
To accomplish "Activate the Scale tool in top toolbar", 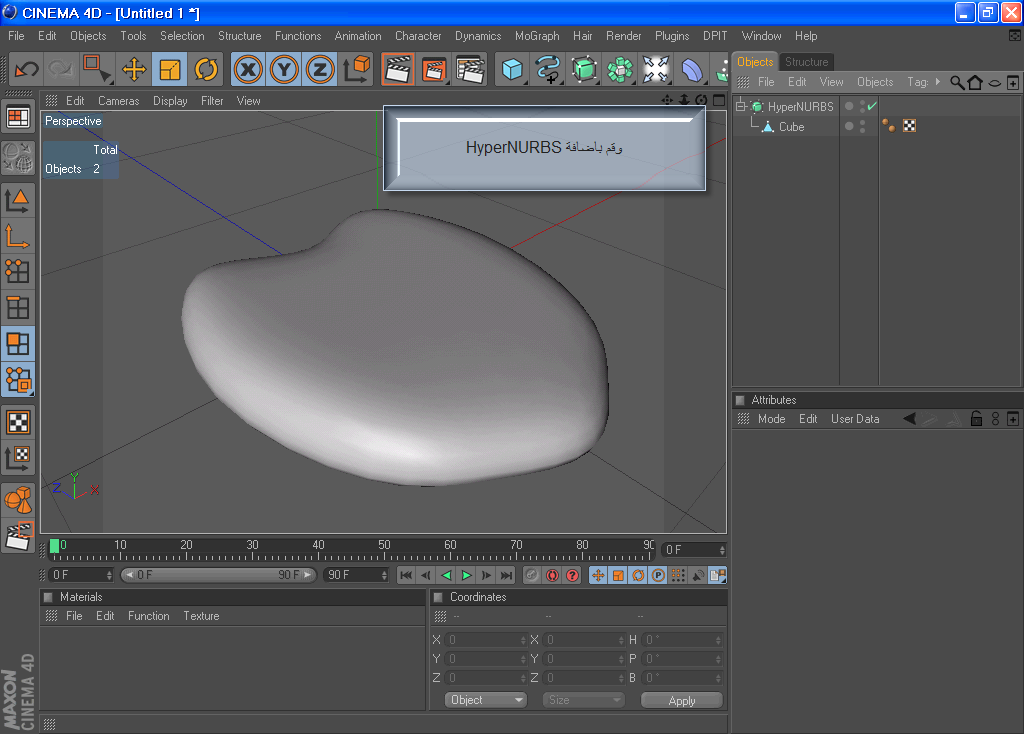I will click(170, 69).
